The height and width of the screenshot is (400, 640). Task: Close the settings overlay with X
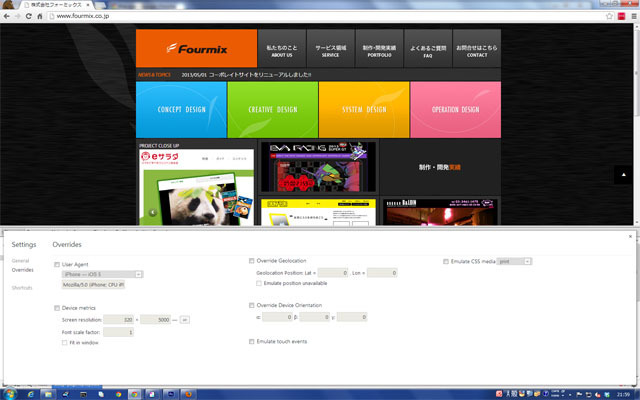pos(629,236)
